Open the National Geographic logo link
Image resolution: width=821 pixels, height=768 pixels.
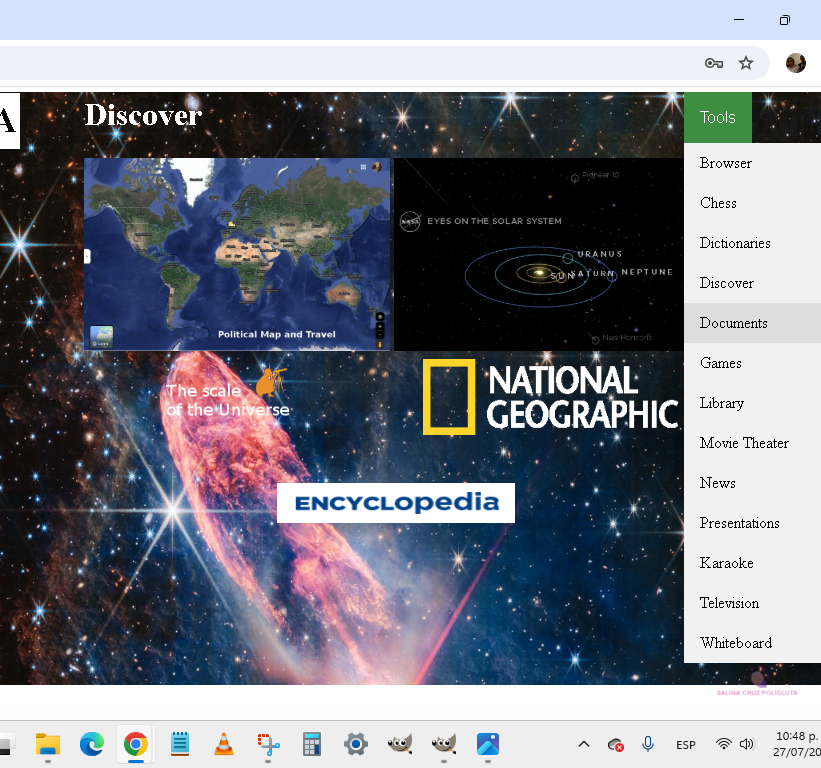[550, 397]
